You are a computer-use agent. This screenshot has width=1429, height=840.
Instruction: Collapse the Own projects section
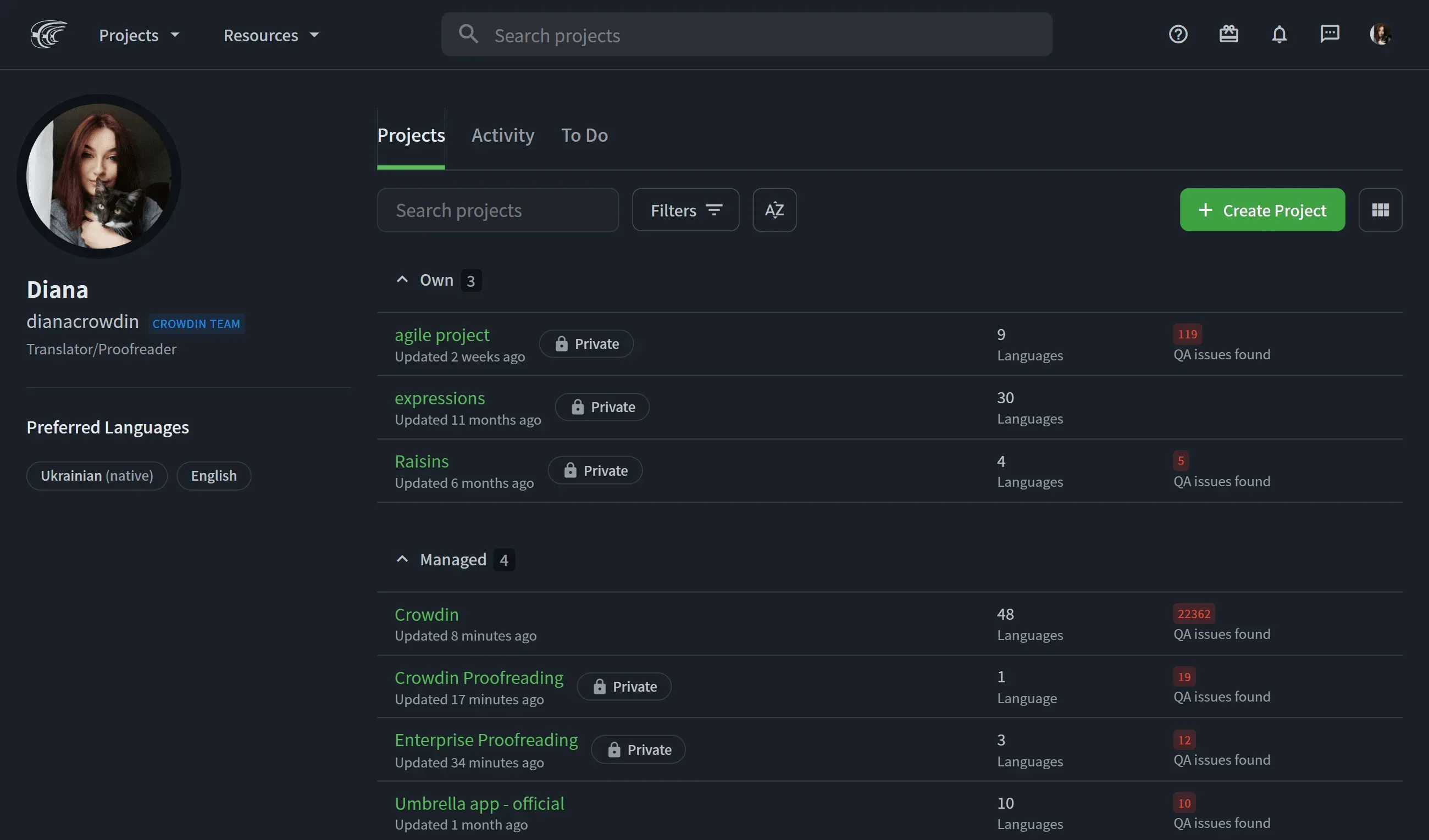point(401,279)
